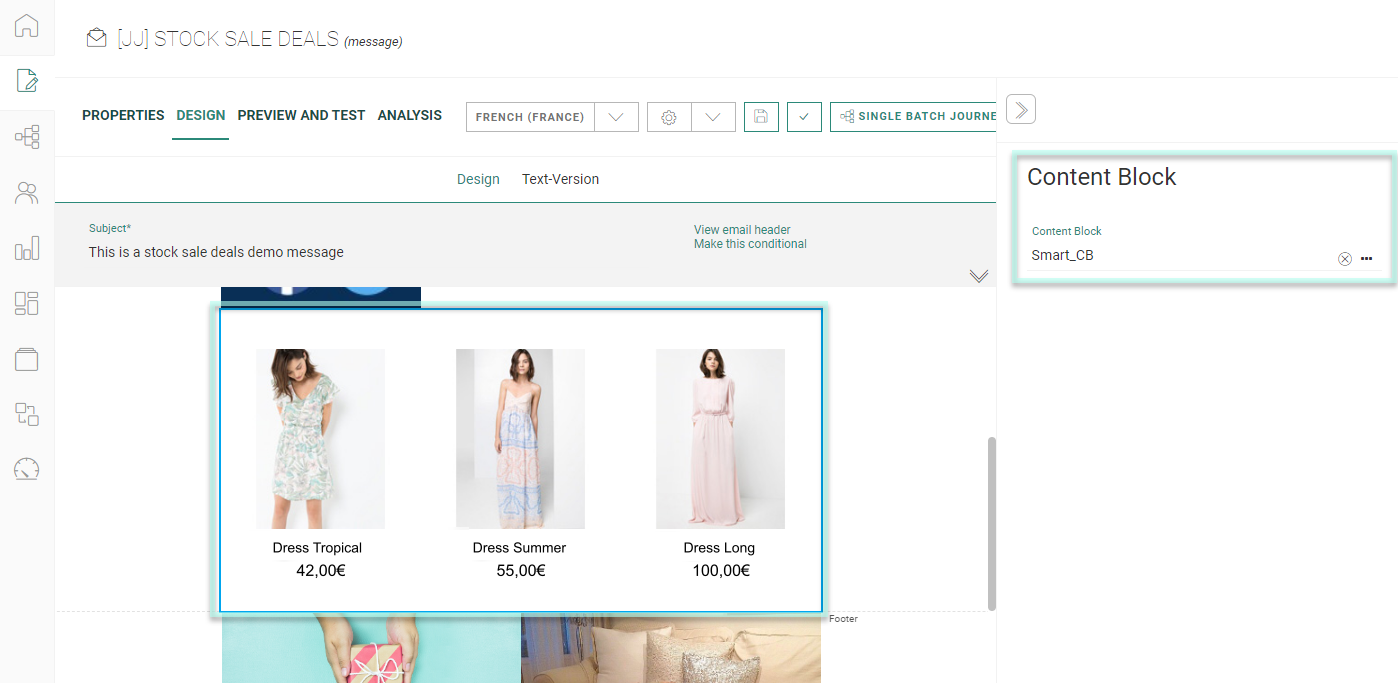Expand the subject header chevron
This screenshot has width=1398, height=683.
(x=979, y=276)
